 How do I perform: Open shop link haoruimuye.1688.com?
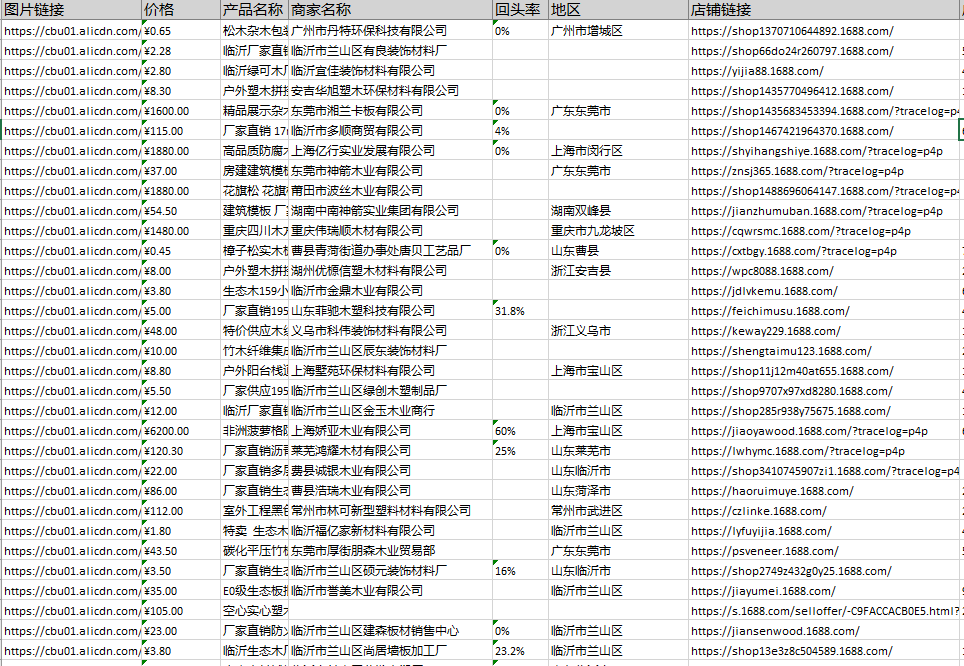772,491
